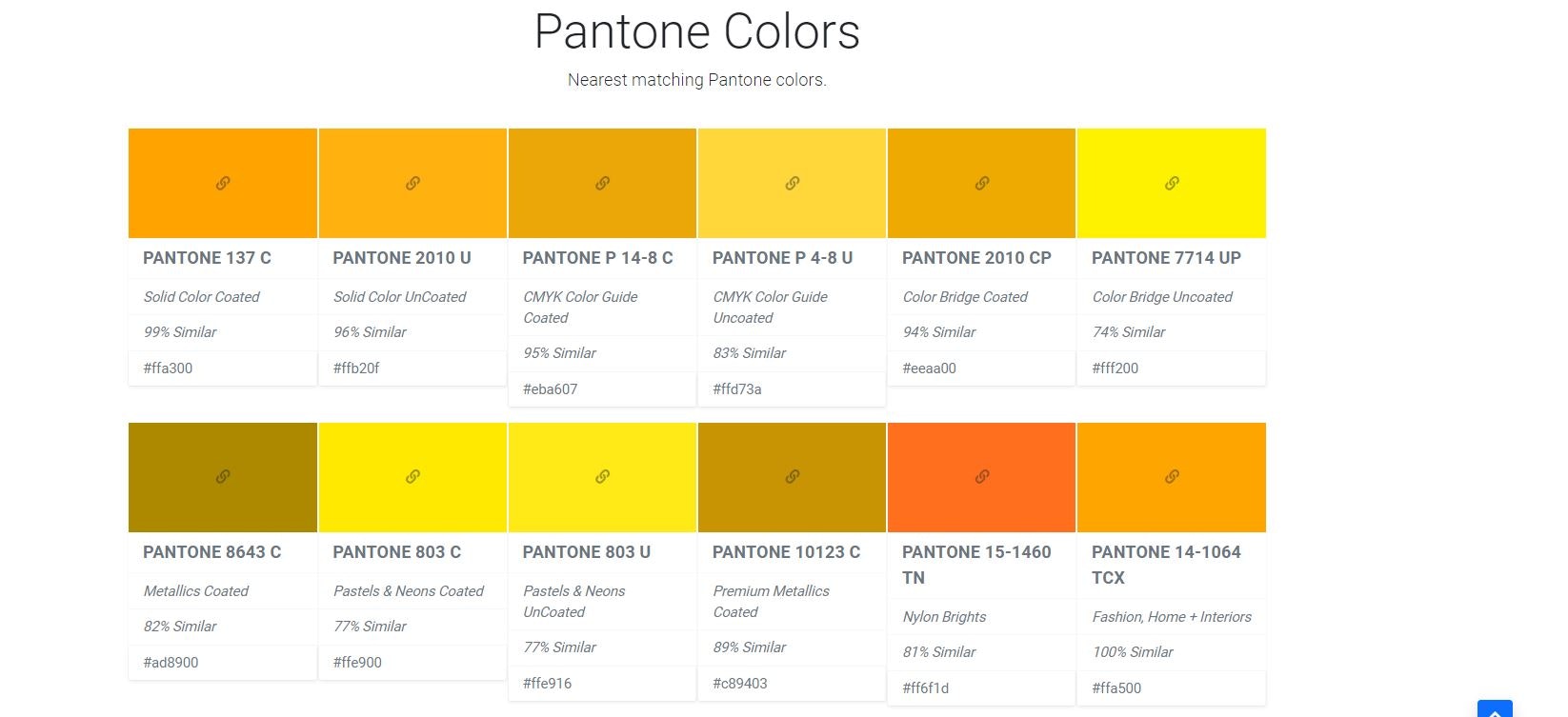Viewport: 1568px width, 717px height.
Task: Click the link icon on PANTONE 15-1460 TN swatch
Action: [x=981, y=477]
